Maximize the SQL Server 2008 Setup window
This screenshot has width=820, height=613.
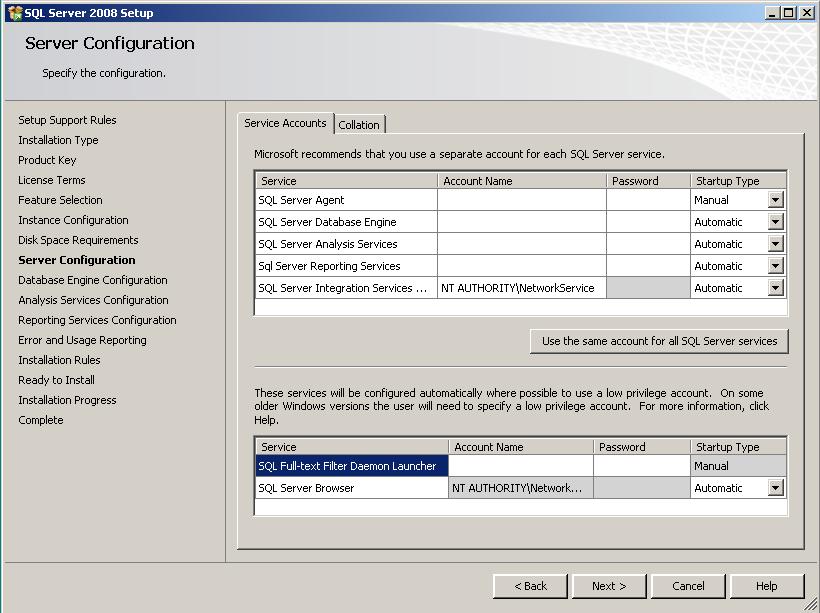[x=789, y=13]
